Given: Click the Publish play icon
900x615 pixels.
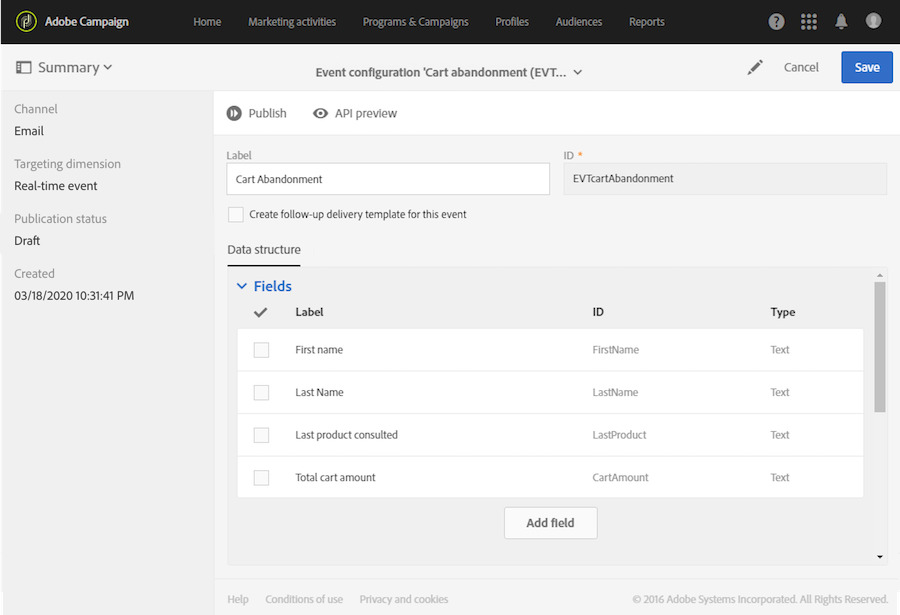Looking at the screenshot, I should (234, 113).
